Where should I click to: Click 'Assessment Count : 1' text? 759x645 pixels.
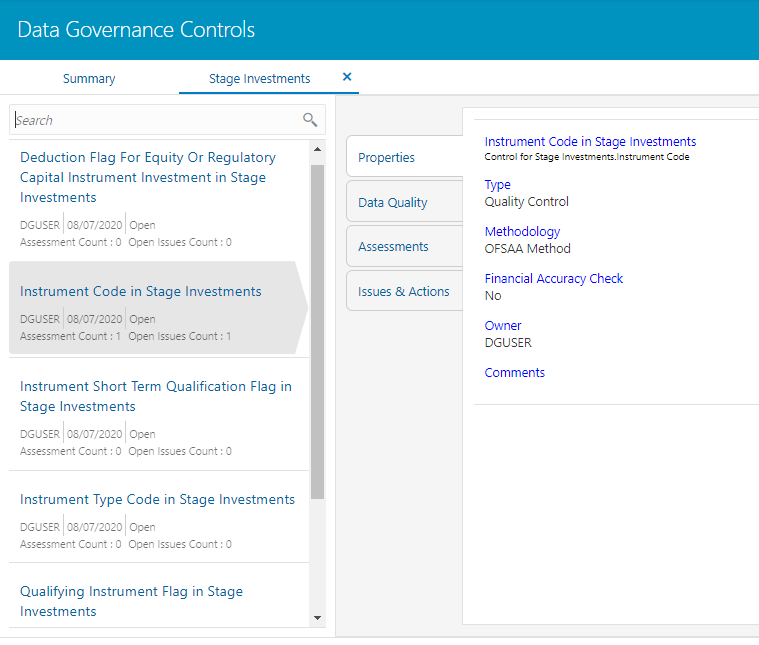[x=70, y=336]
